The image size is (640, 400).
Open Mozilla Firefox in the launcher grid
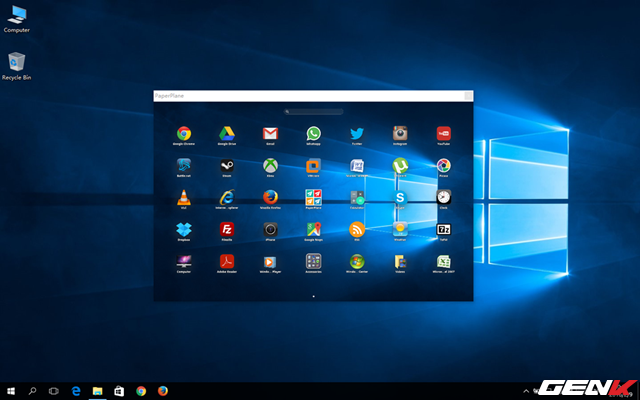pyautogui.click(x=270, y=198)
